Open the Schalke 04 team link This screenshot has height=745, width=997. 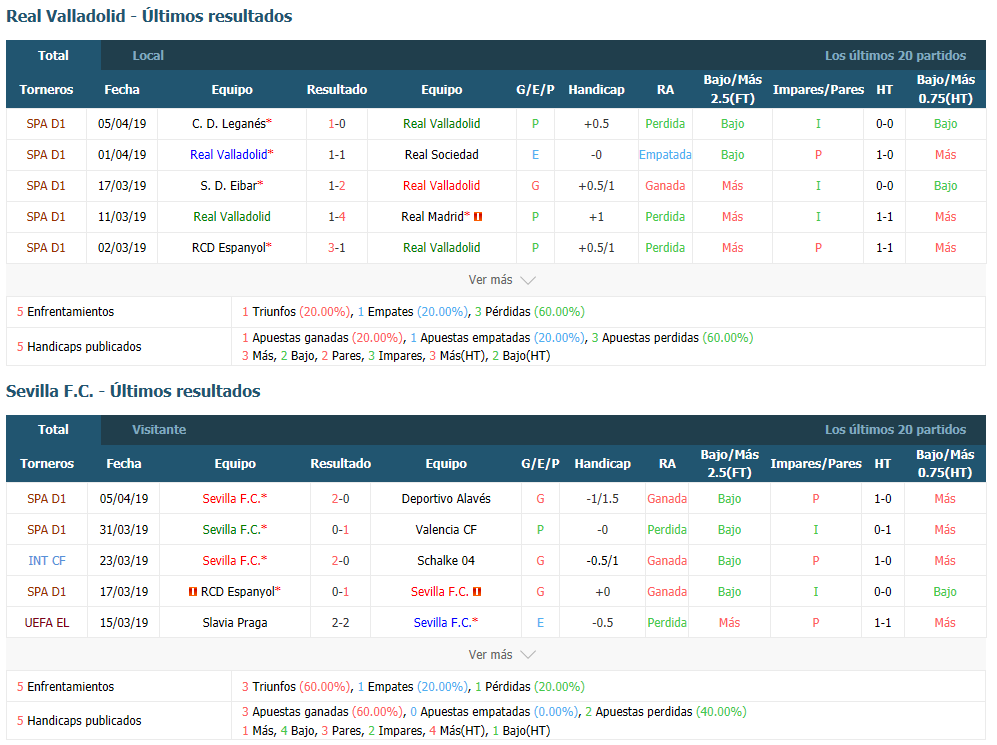click(446, 561)
